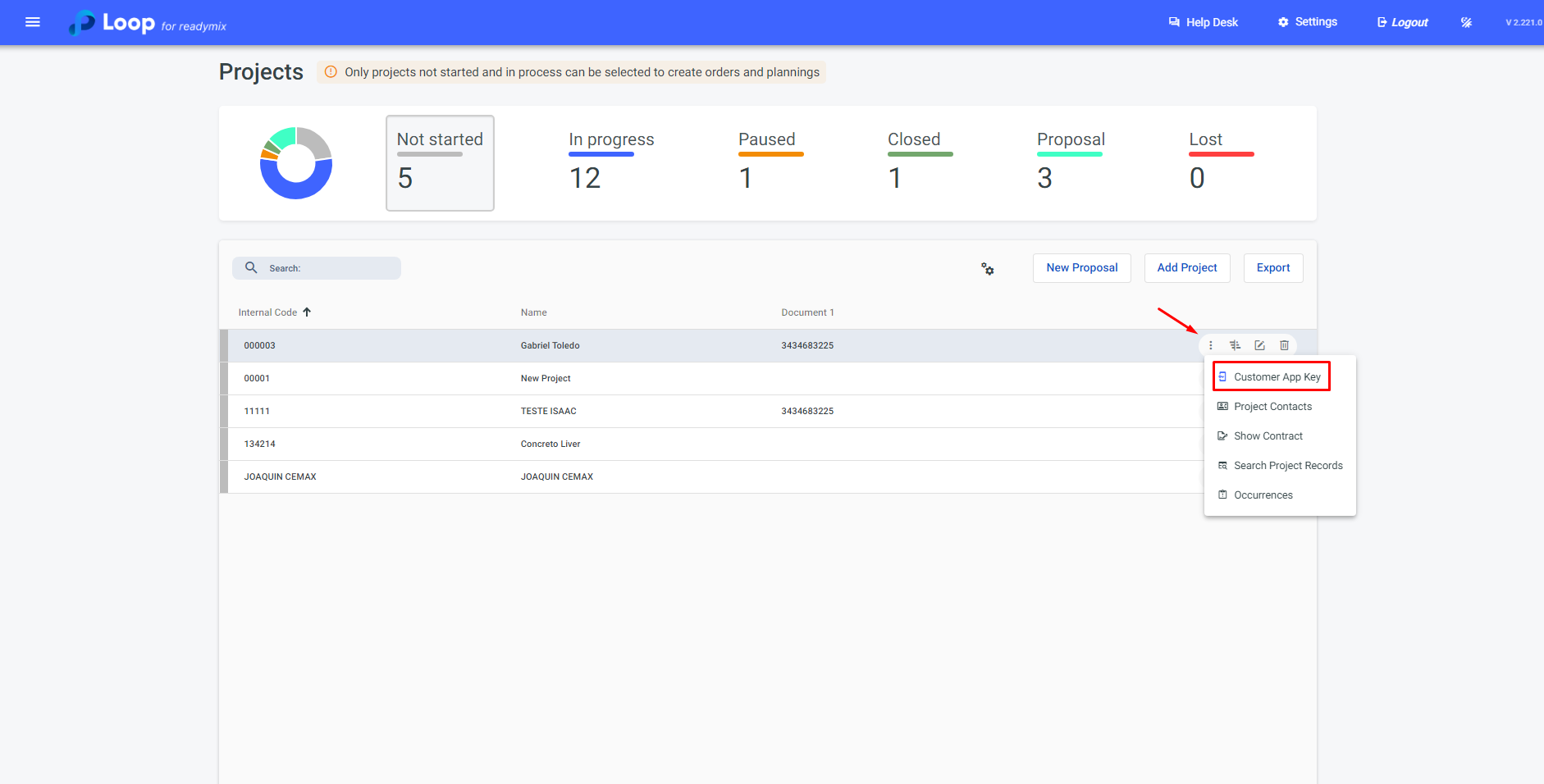Sort by Internal Code column arrow

tap(307, 312)
